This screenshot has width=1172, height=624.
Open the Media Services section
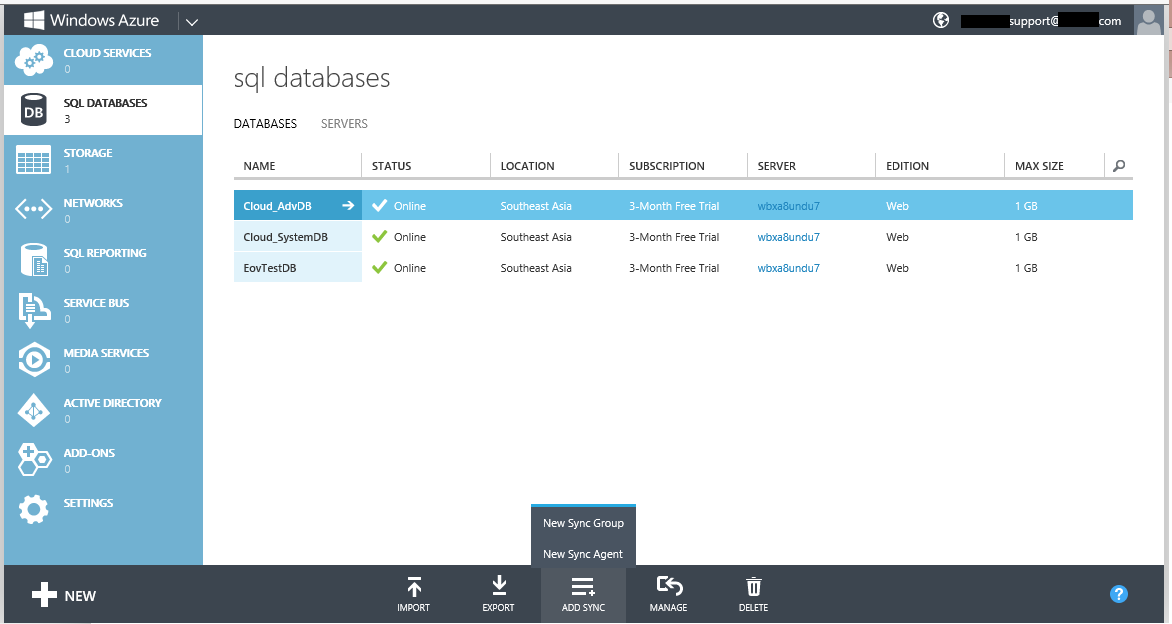pos(104,360)
